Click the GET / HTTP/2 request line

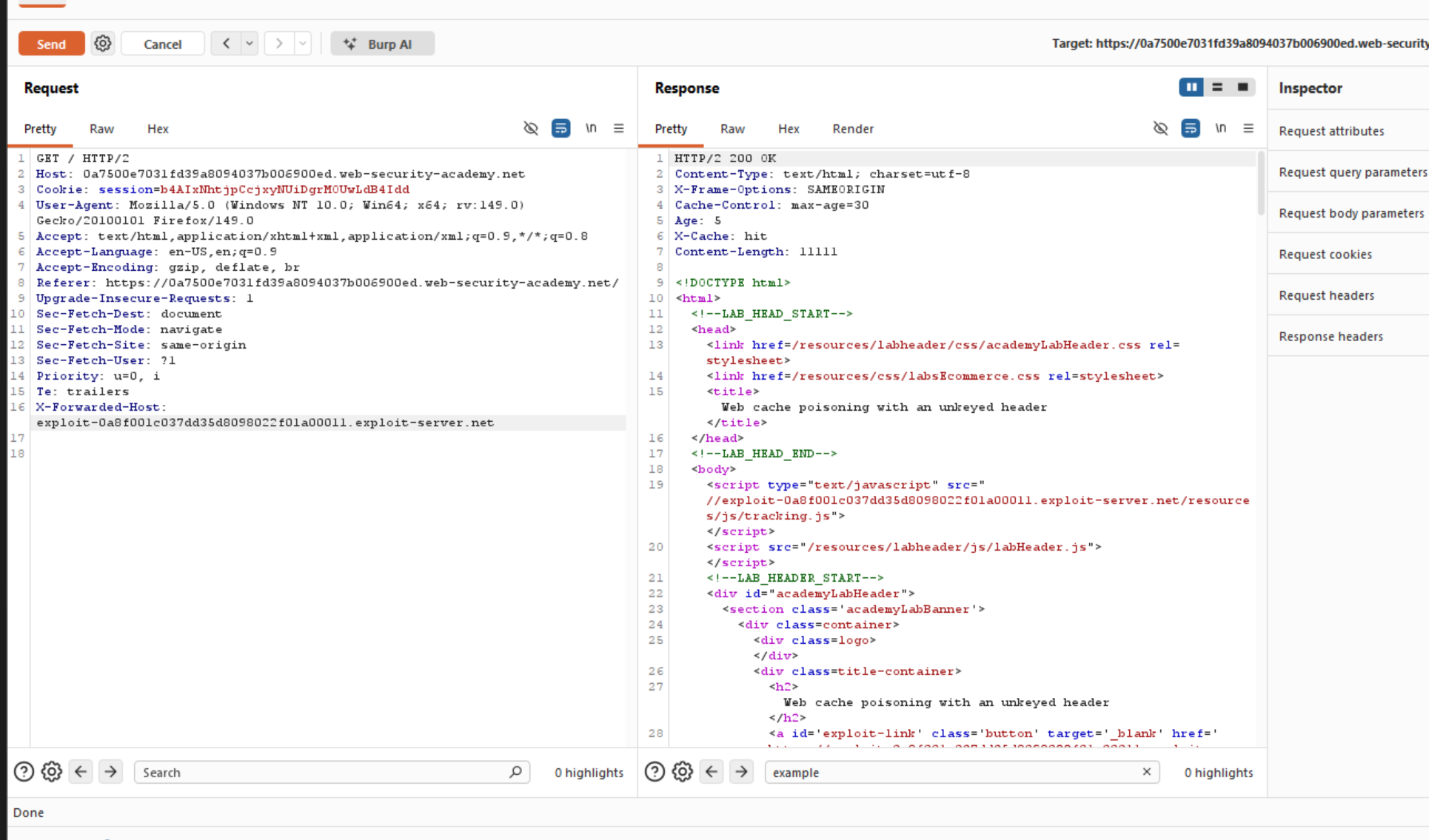pyautogui.click(x=82, y=158)
